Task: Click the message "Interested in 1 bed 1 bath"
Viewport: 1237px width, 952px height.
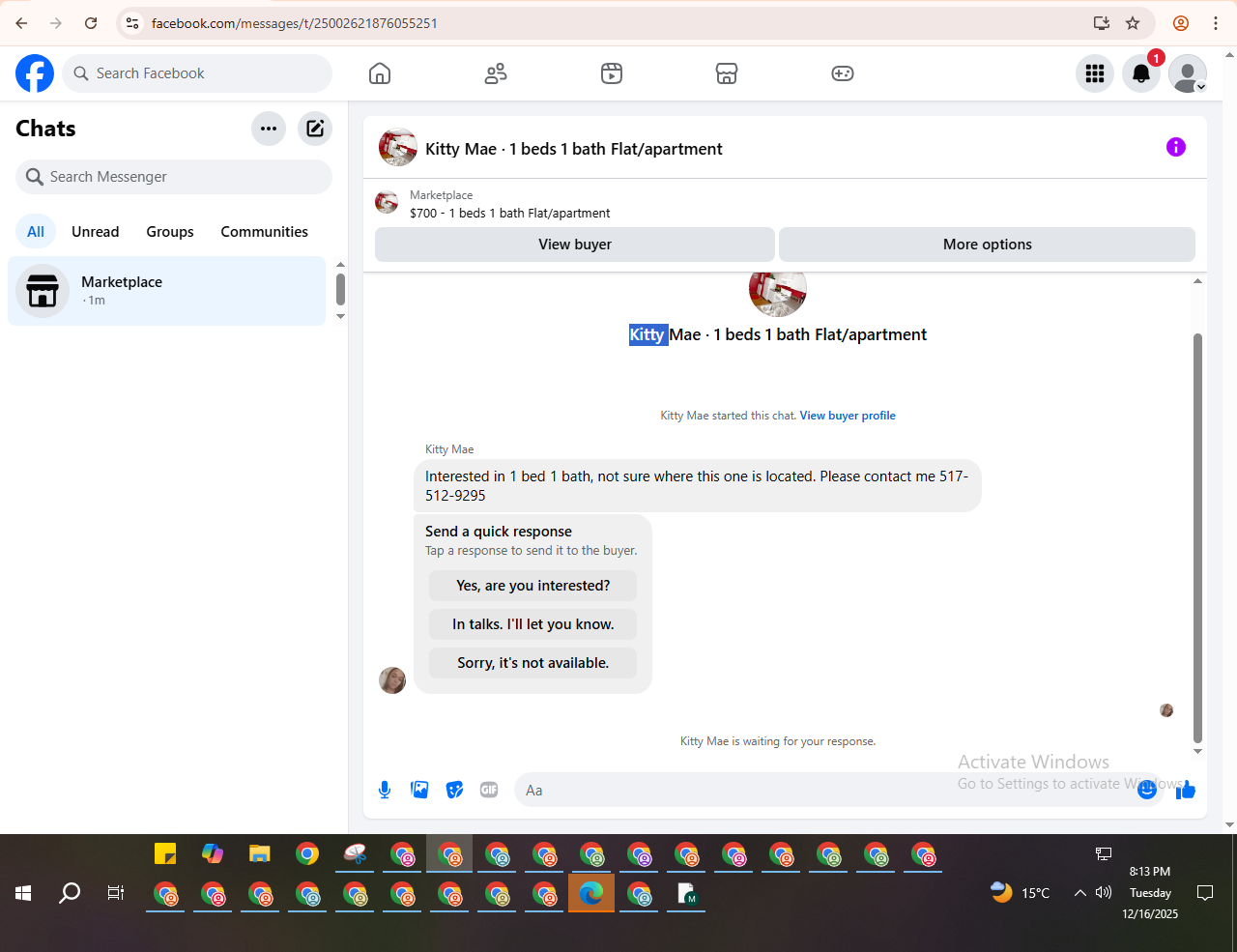Action: (698, 486)
